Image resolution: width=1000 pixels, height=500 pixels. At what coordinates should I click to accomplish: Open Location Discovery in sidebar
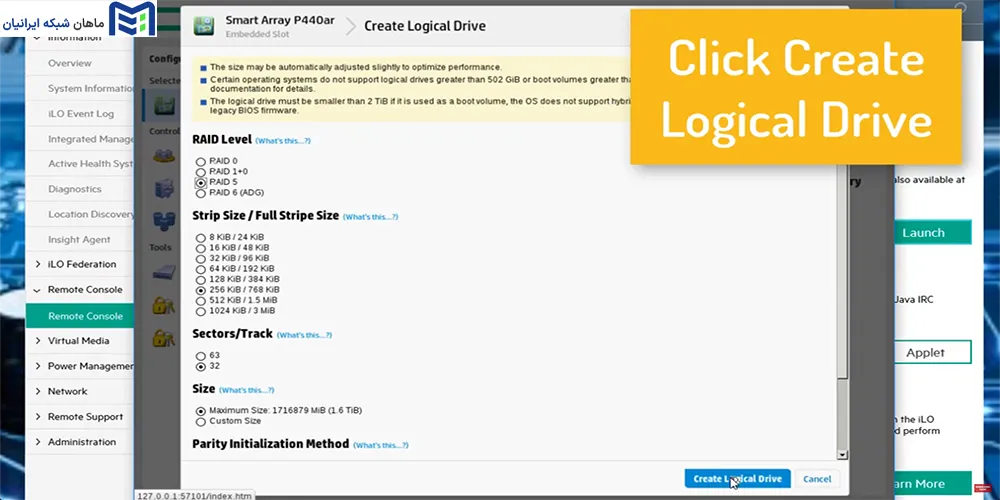click(x=91, y=214)
